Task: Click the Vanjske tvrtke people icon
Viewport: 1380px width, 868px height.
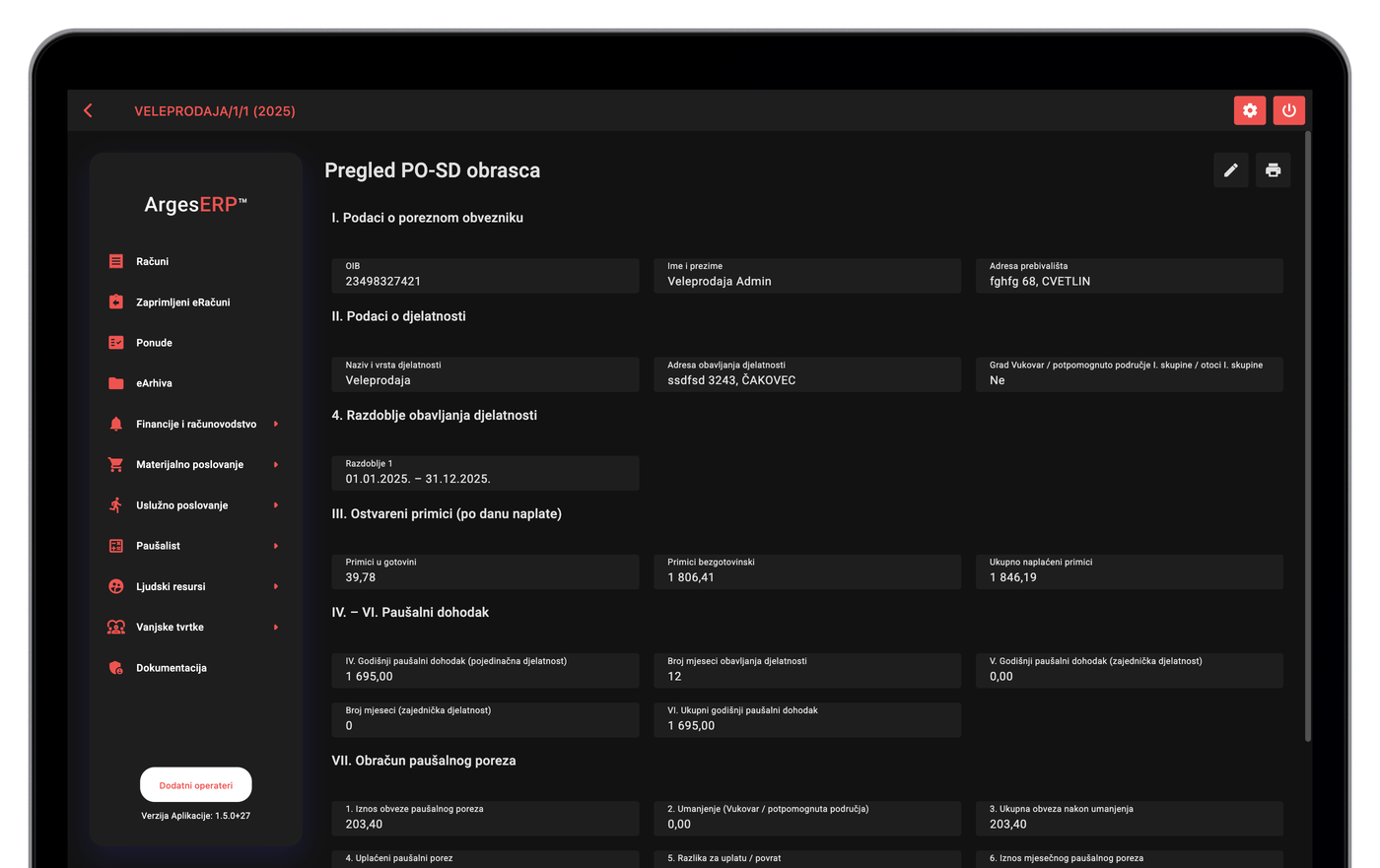Action: click(x=116, y=627)
